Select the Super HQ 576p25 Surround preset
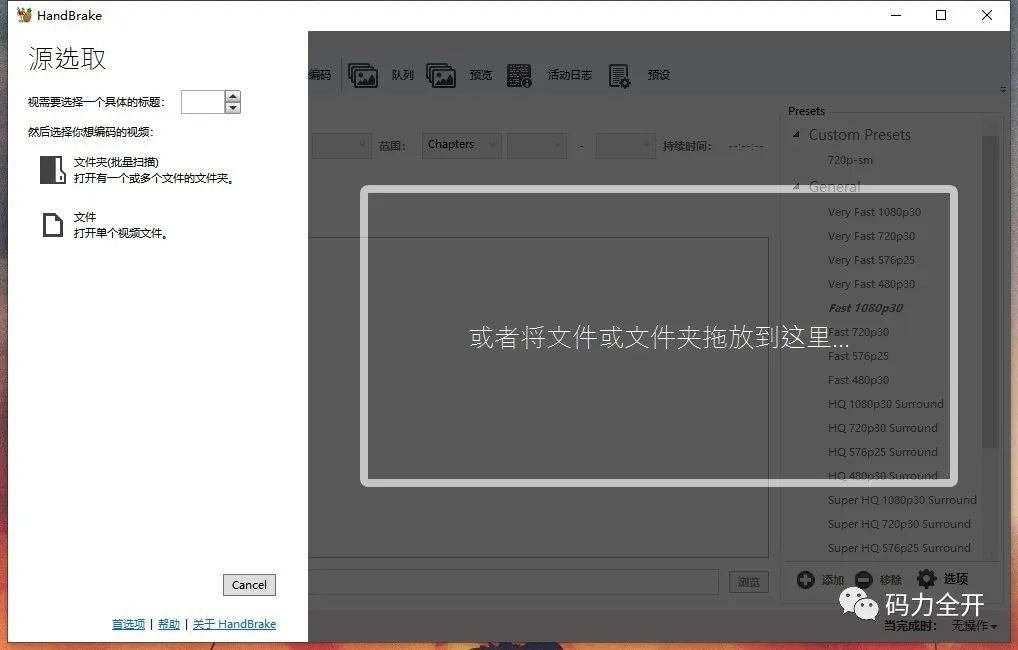The height and width of the screenshot is (650, 1018). tap(899, 549)
